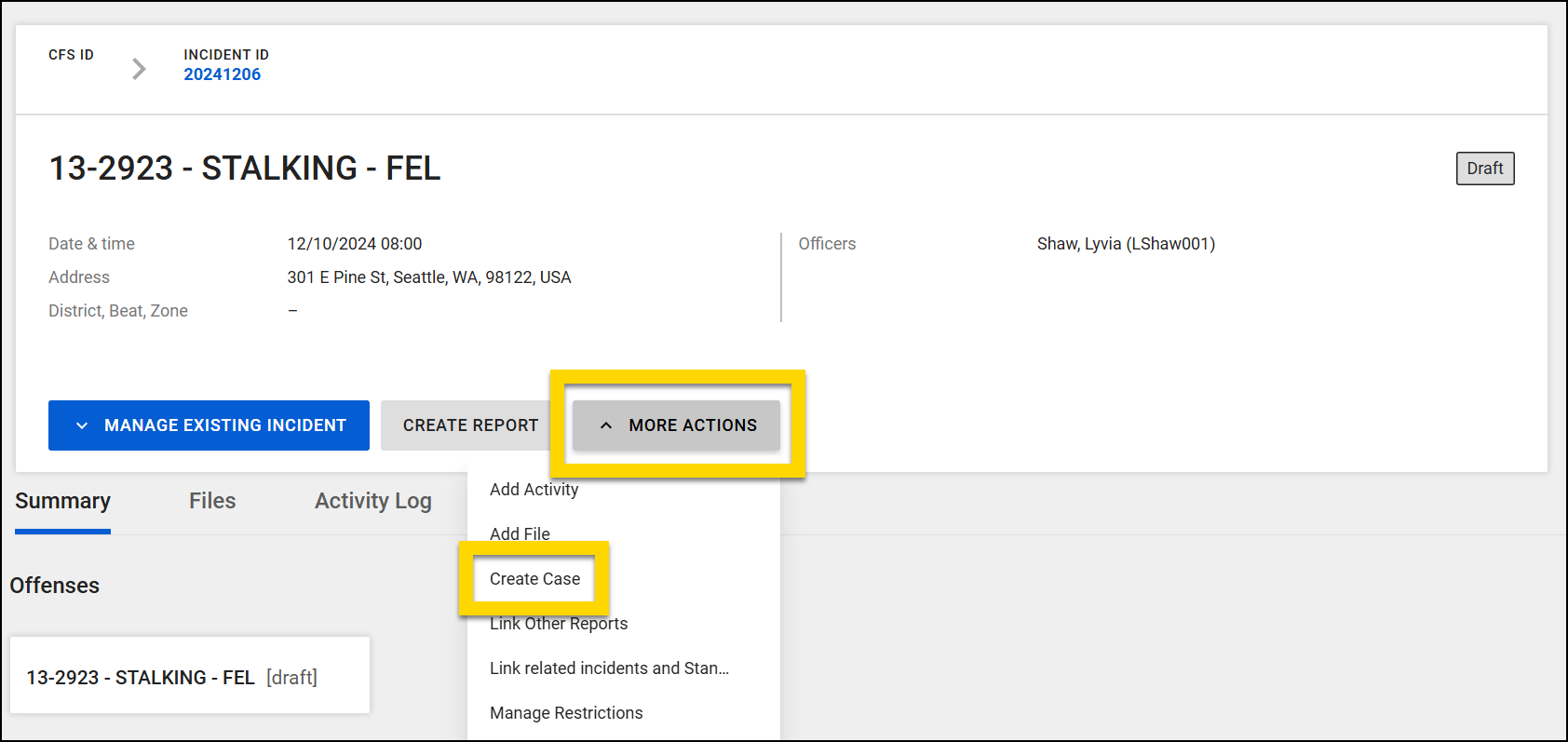
Task: Open Manage Restrictions from the menu
Action: (566, 713)
